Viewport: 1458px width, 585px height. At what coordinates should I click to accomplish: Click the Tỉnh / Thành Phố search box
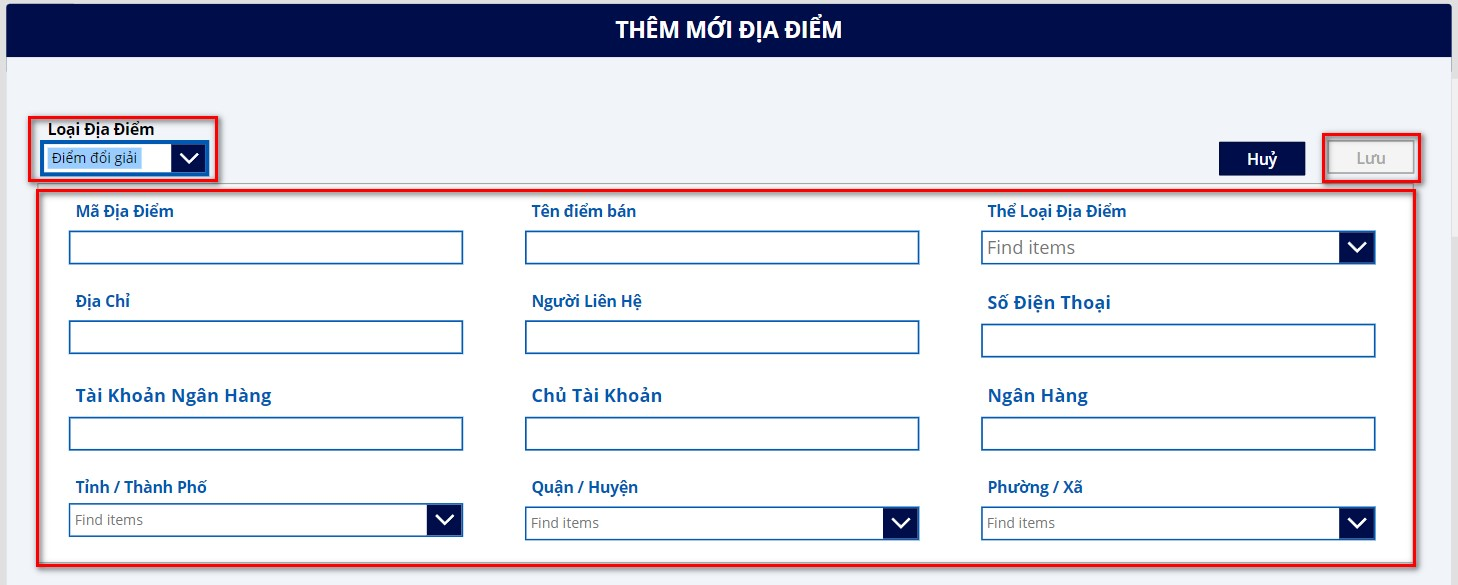point(248,520)
